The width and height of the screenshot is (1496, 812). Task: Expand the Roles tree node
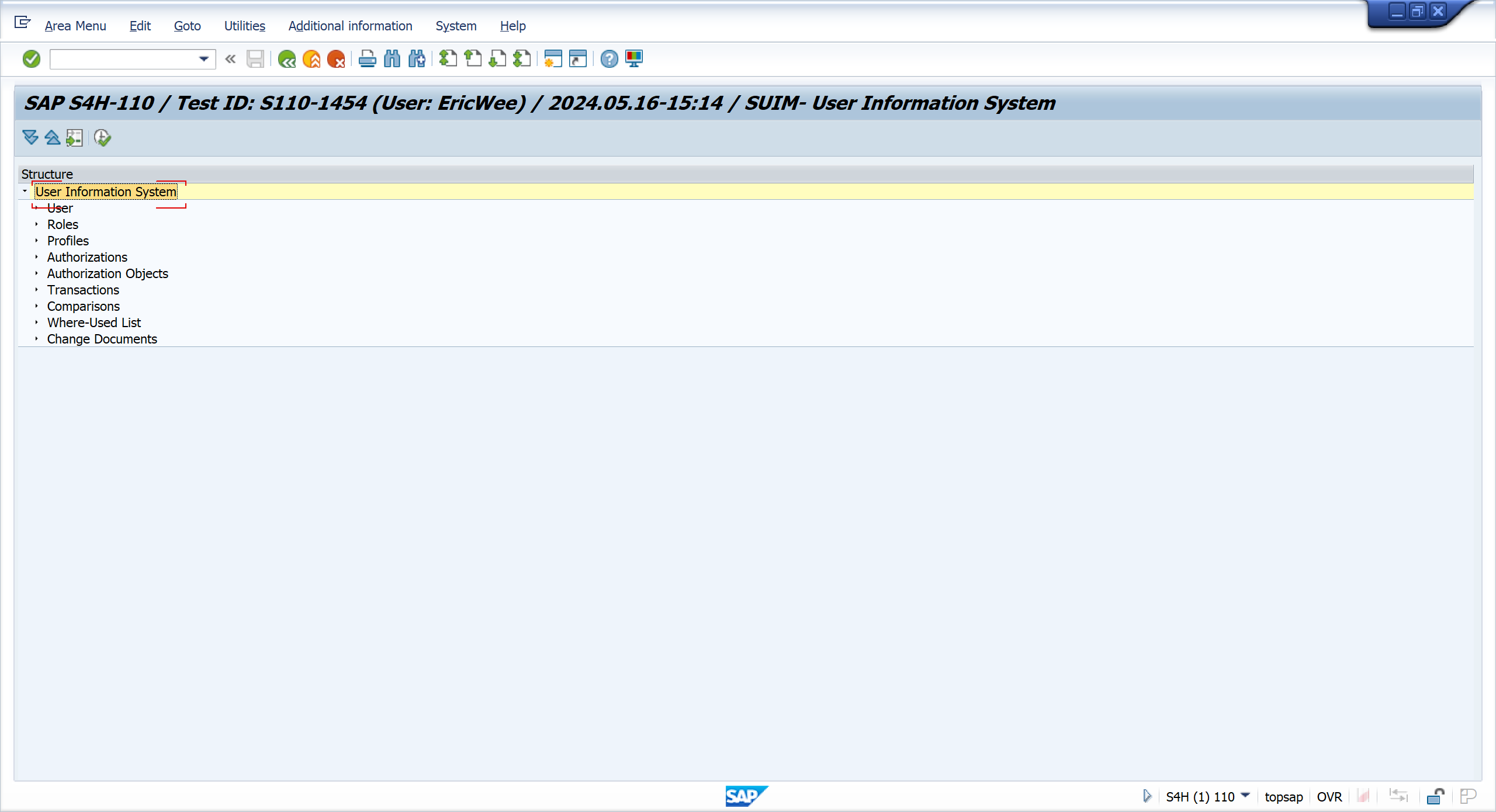(x=36, y=224)
